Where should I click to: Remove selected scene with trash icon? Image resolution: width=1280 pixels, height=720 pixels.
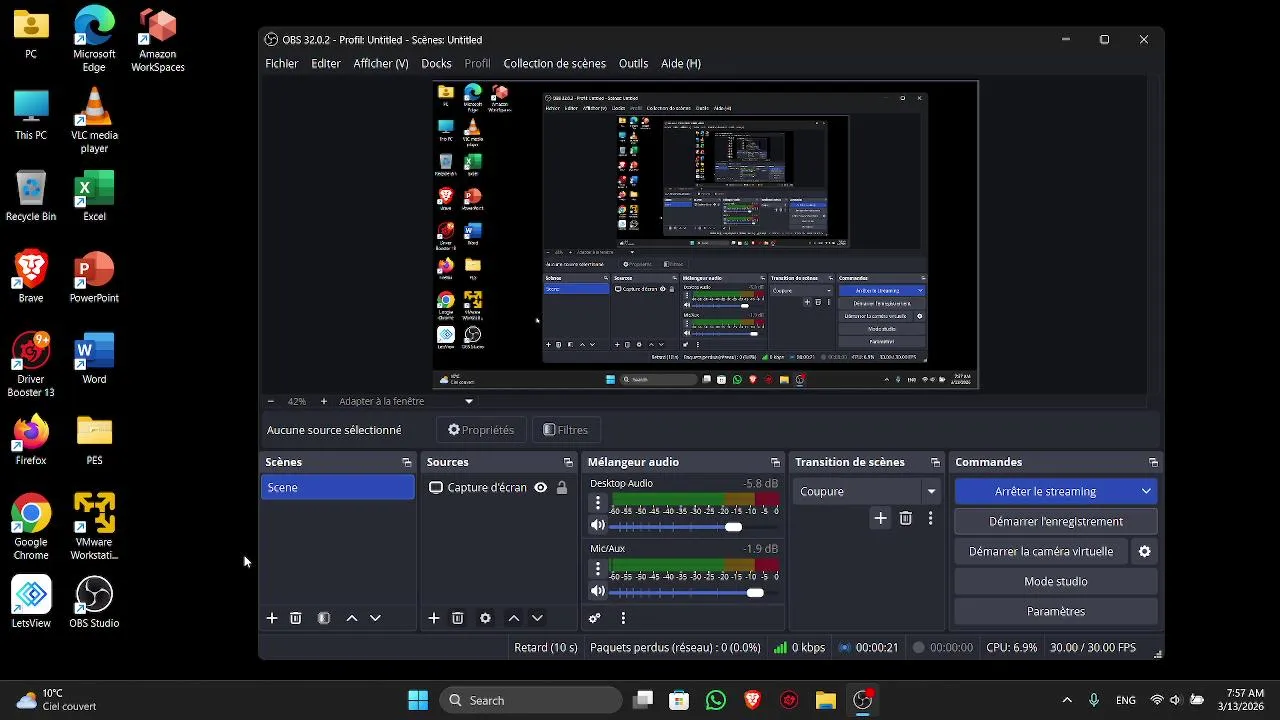click(x=296, y=618)
